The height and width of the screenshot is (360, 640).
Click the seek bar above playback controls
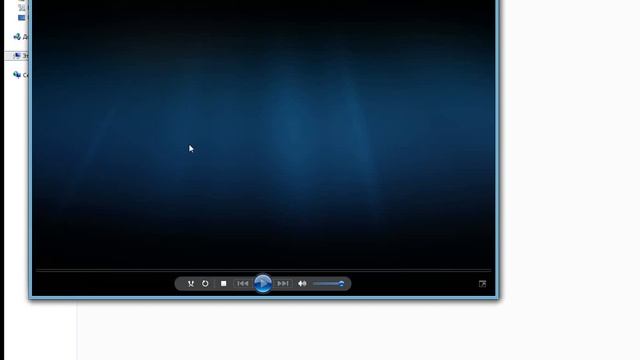(x=263, y=270)
